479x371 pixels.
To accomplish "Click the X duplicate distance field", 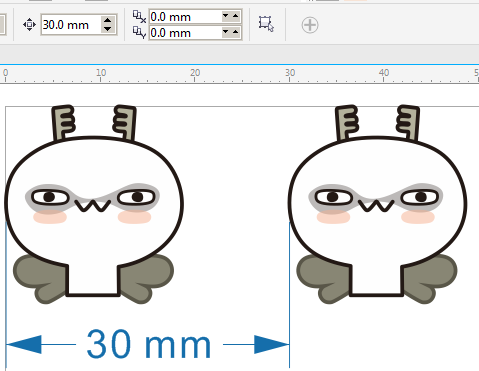I will tap(185, 17).
